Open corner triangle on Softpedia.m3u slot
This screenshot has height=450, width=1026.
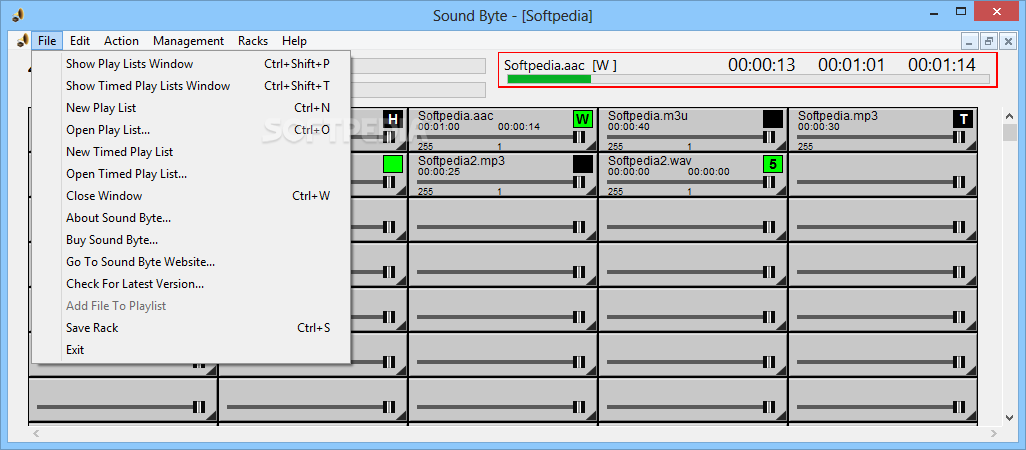click(x=781, y=147)
